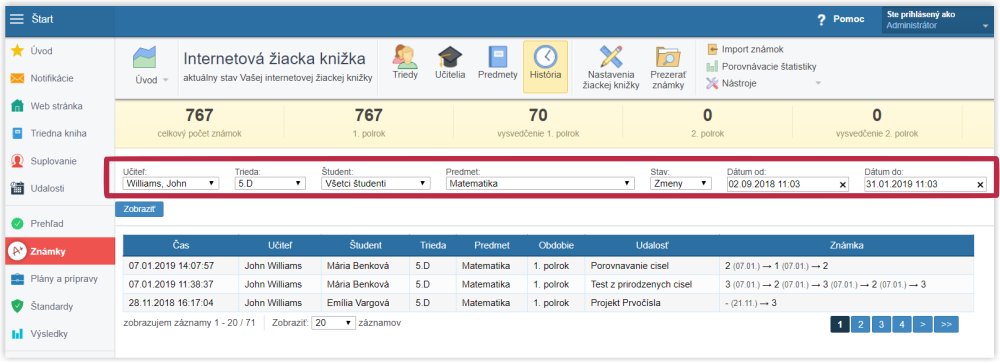Go to results page 2

click(x=860, y=325)
